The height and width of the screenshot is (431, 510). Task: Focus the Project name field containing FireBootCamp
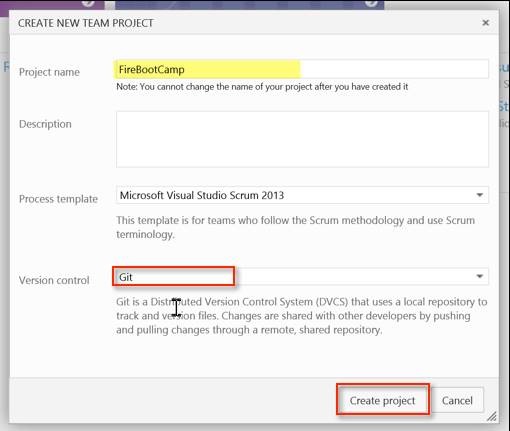pos(302,69)
